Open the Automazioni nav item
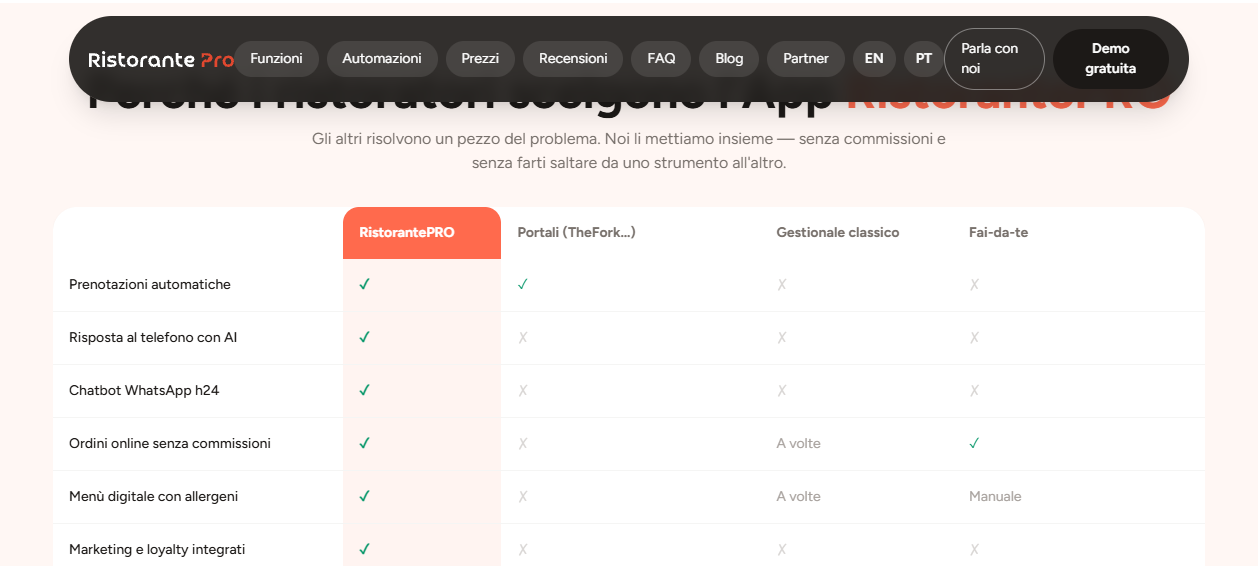The height and width of the screenshot is (566, 1258). pos(382,59)
